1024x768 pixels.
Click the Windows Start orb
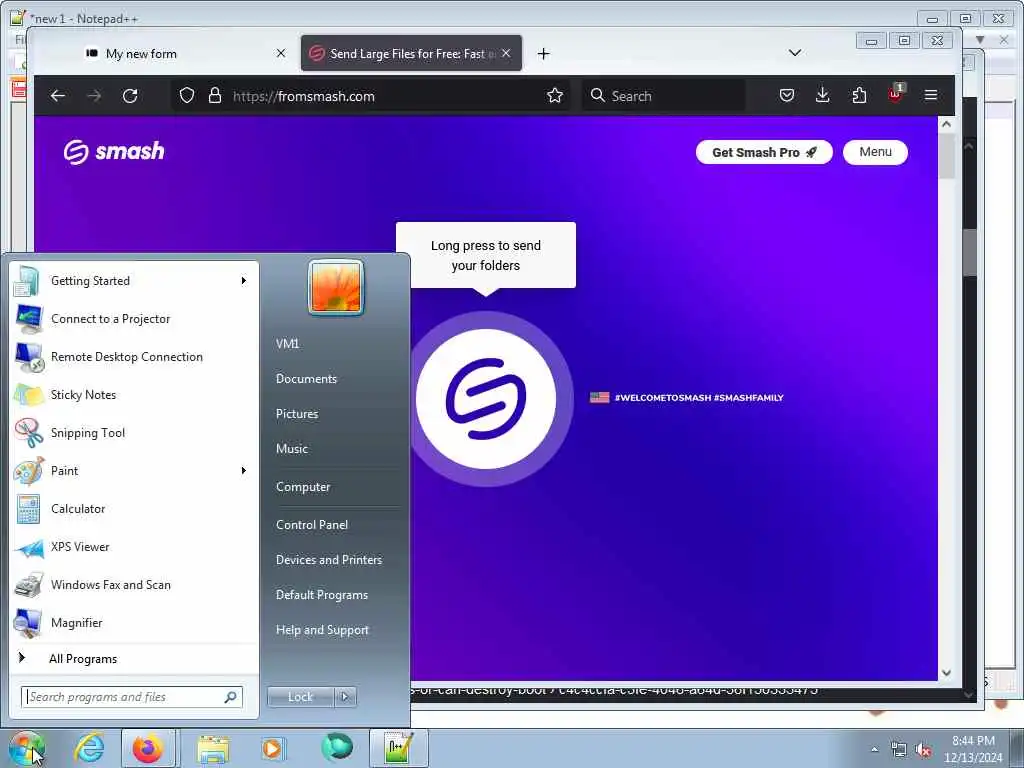coord(26,748)
